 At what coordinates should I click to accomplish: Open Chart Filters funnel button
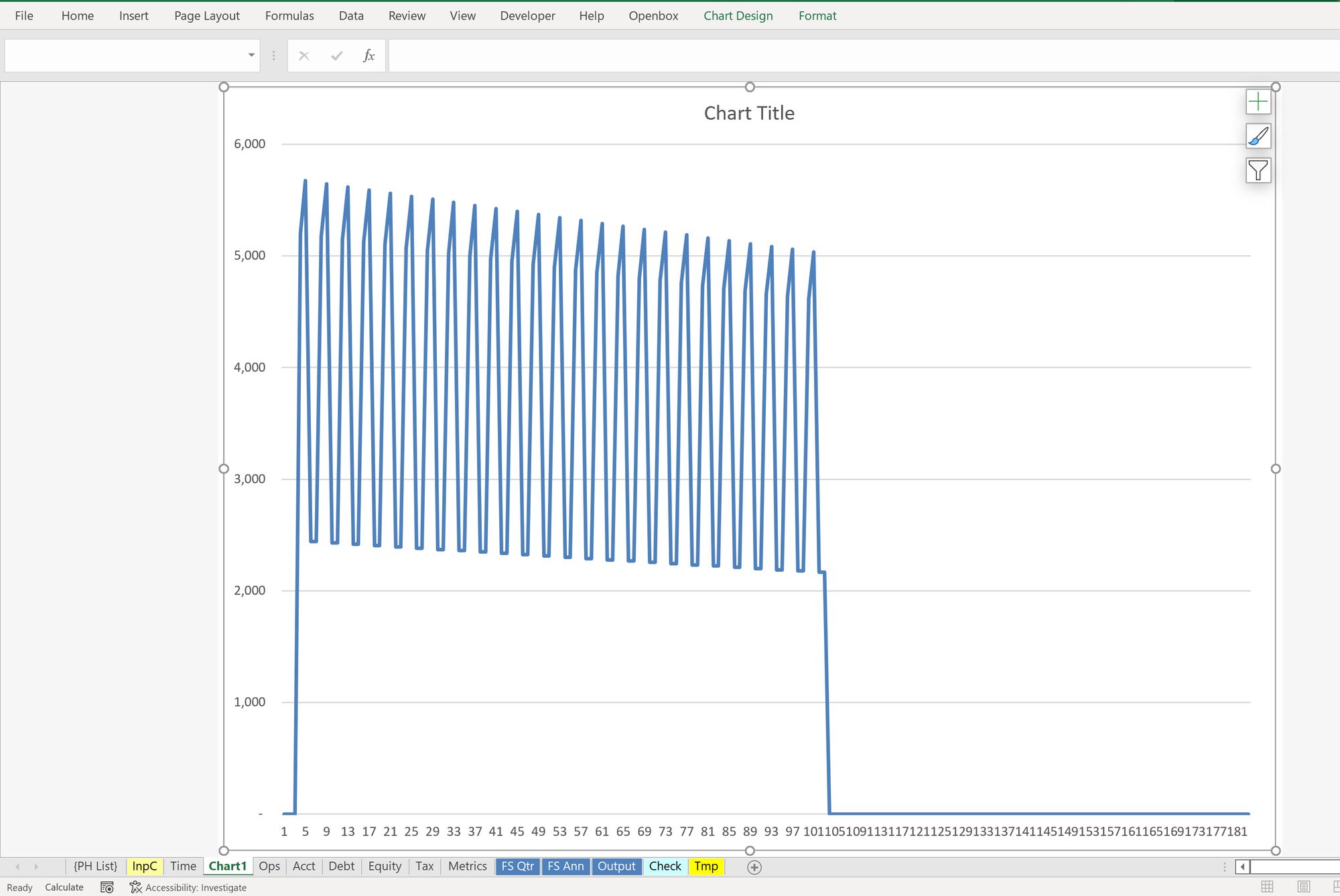(x=1258, y=170)
